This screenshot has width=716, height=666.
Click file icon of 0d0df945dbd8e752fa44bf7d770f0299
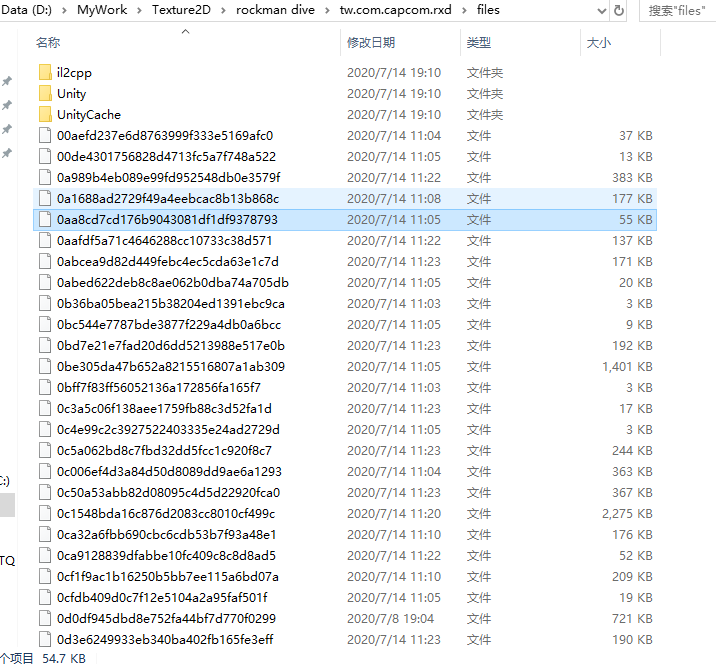45,618
